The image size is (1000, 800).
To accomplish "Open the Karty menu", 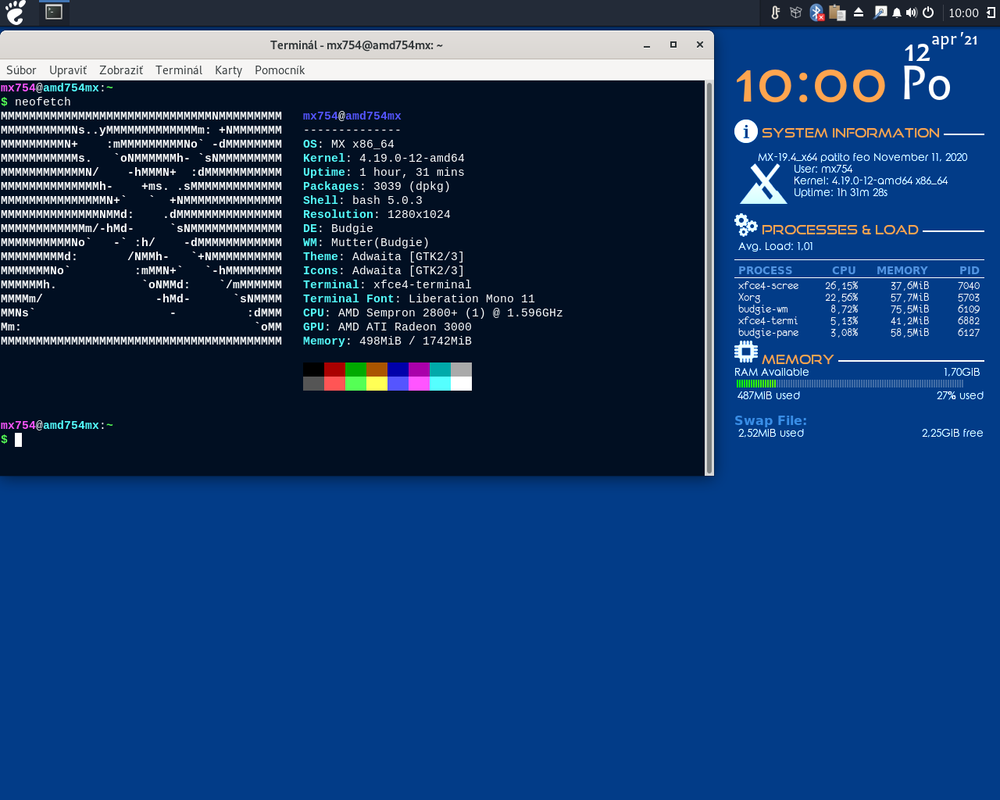I will (228, 70).
